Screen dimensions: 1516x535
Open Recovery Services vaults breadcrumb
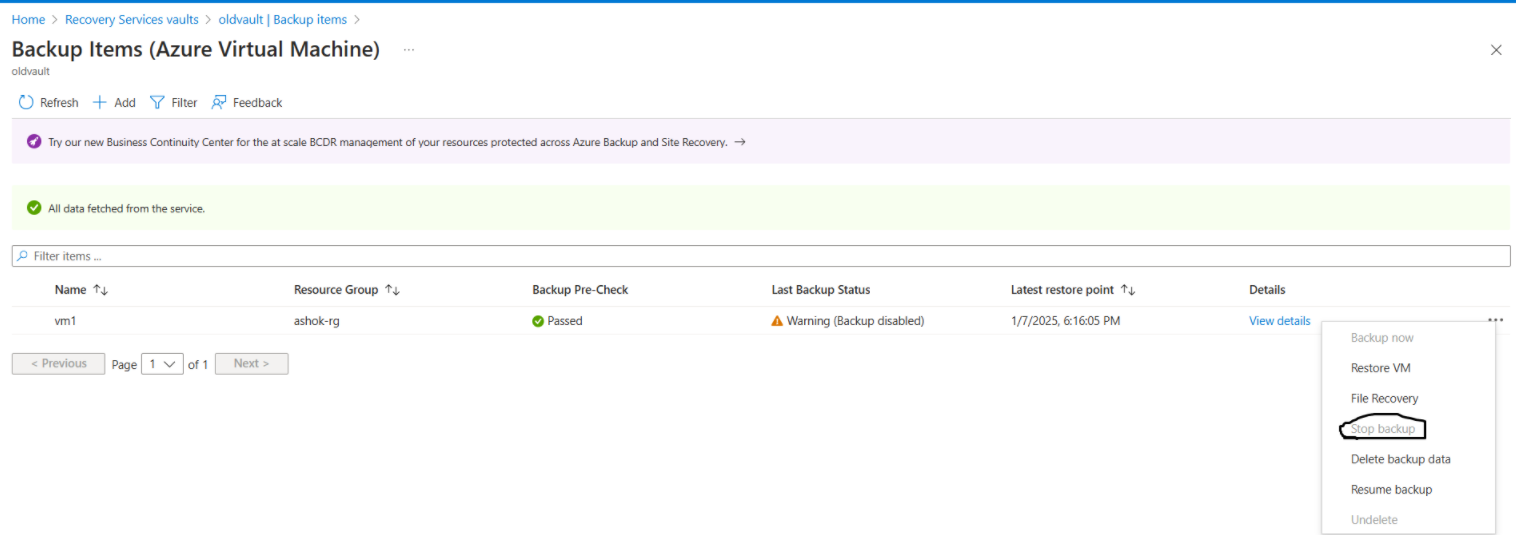(132, 19)
